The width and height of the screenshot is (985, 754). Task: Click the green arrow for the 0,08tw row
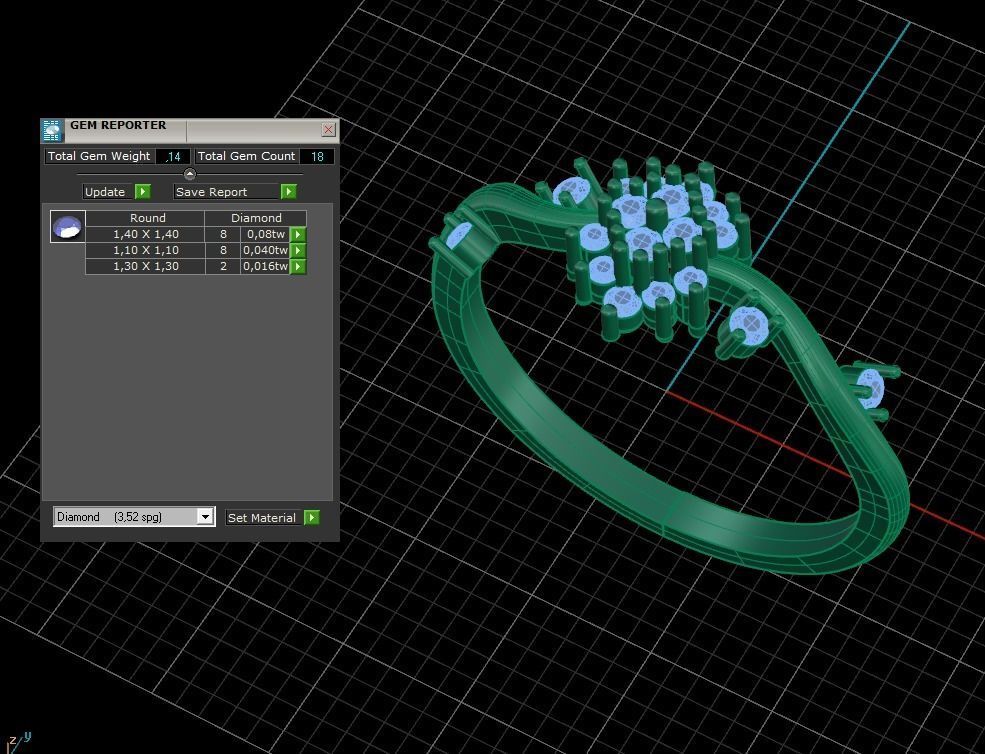point(298,234)
